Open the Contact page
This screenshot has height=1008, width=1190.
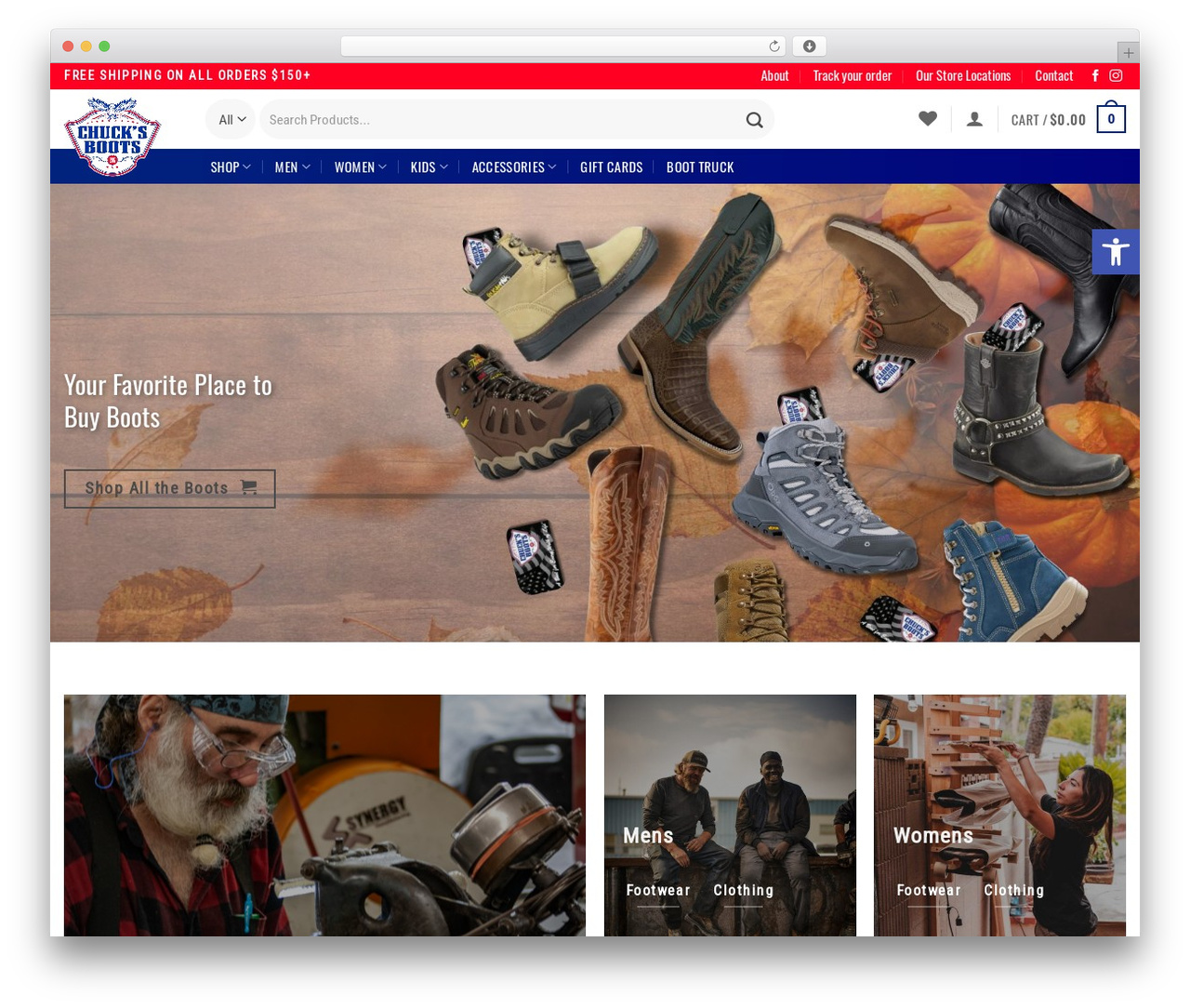(x=1054, y=76)
